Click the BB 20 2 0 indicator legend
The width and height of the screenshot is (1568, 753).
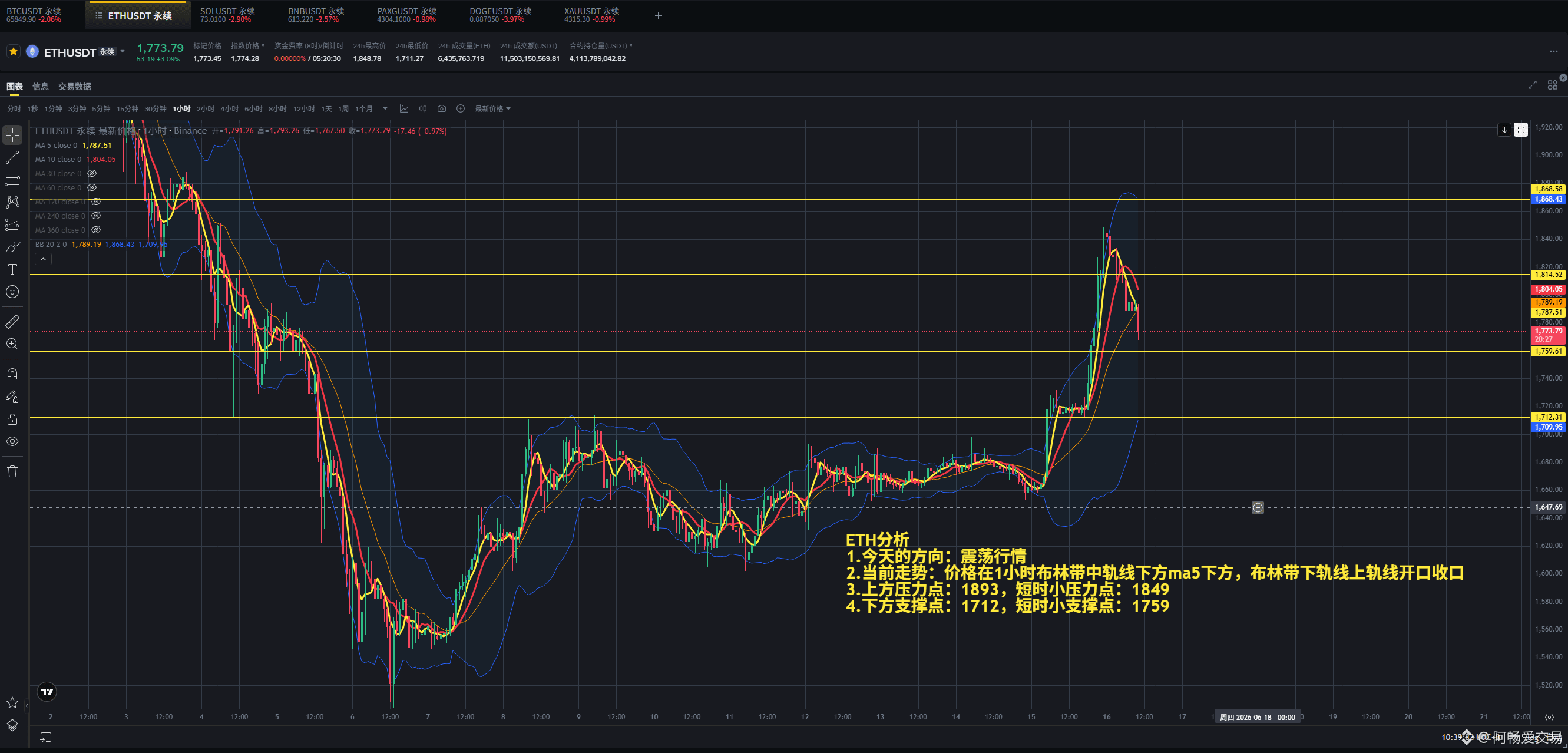click(51, 244)
